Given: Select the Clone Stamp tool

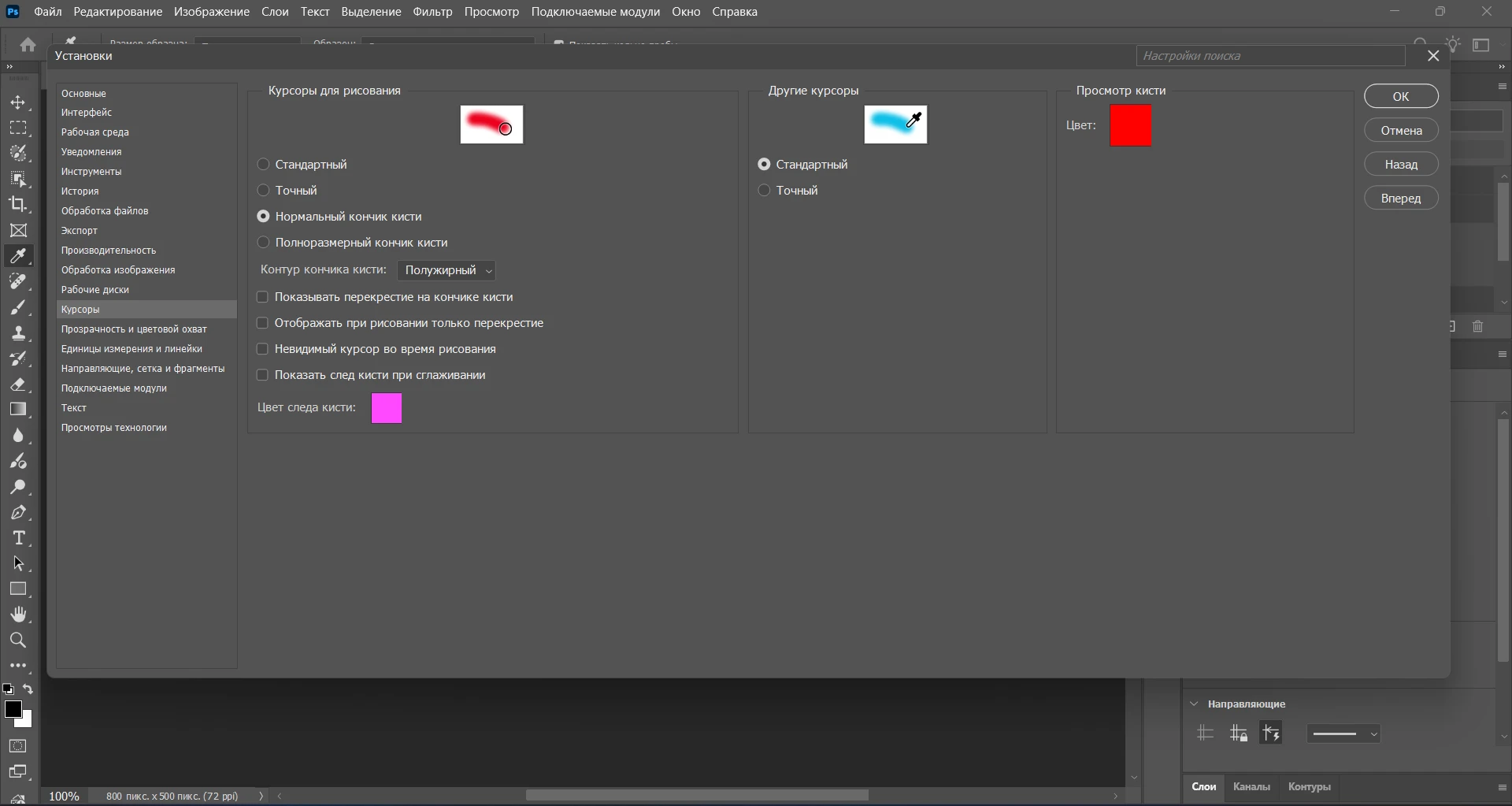Looking at the screenshot, I should [18, 333].
